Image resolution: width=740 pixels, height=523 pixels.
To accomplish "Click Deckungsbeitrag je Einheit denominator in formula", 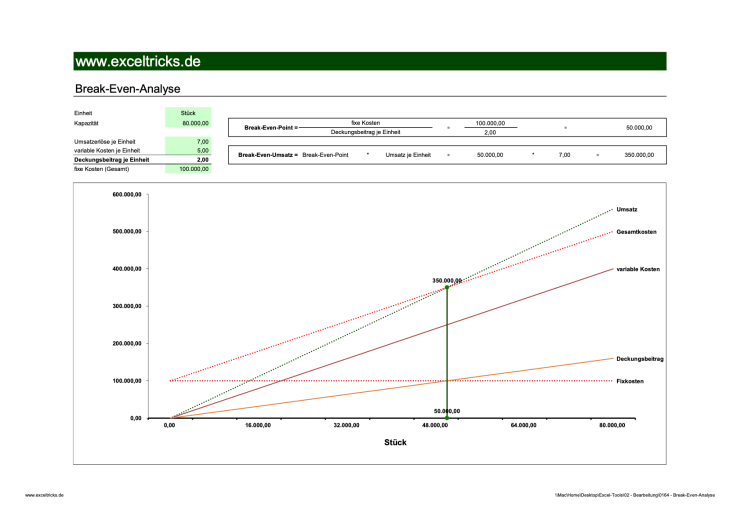I will 365,132.
